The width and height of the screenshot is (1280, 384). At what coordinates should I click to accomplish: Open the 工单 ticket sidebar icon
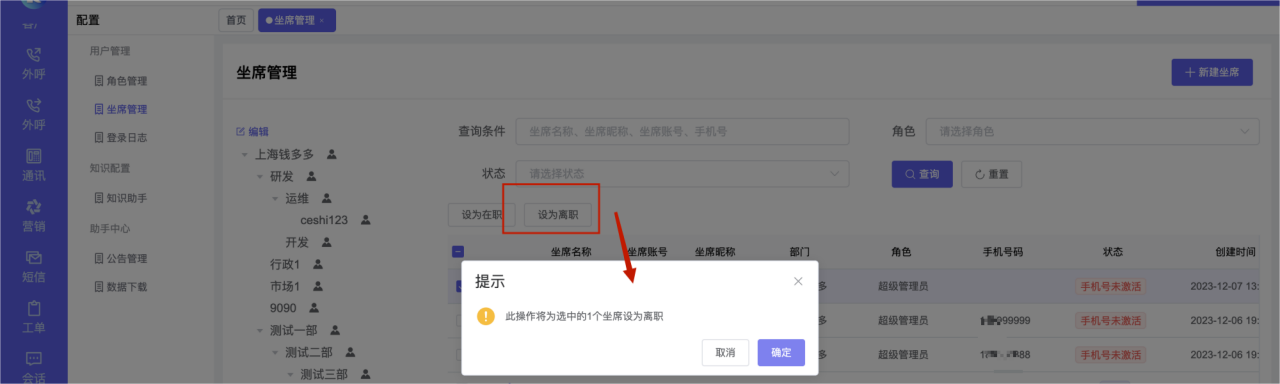pos(34,316)
